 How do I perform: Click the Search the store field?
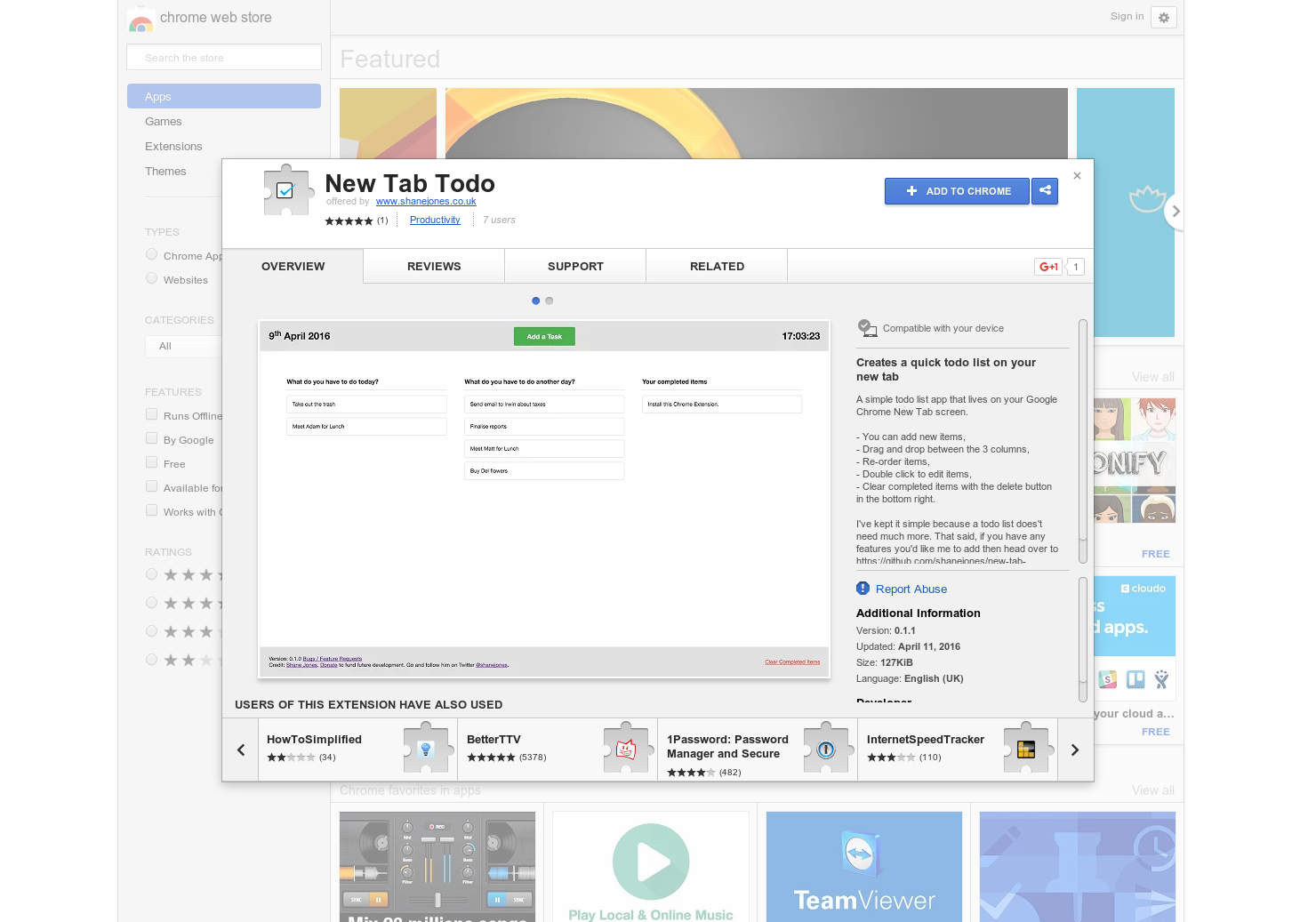[x=223, y=56]
